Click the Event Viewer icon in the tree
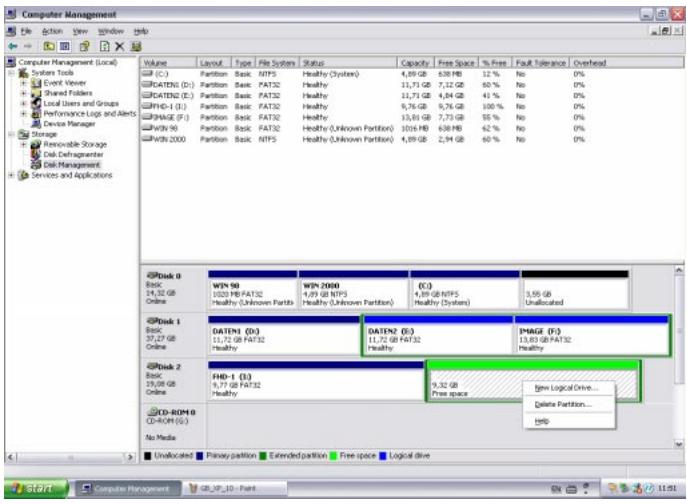Image resolution: width=687 pixels, height=504 pixels. [x=36, y=83]
